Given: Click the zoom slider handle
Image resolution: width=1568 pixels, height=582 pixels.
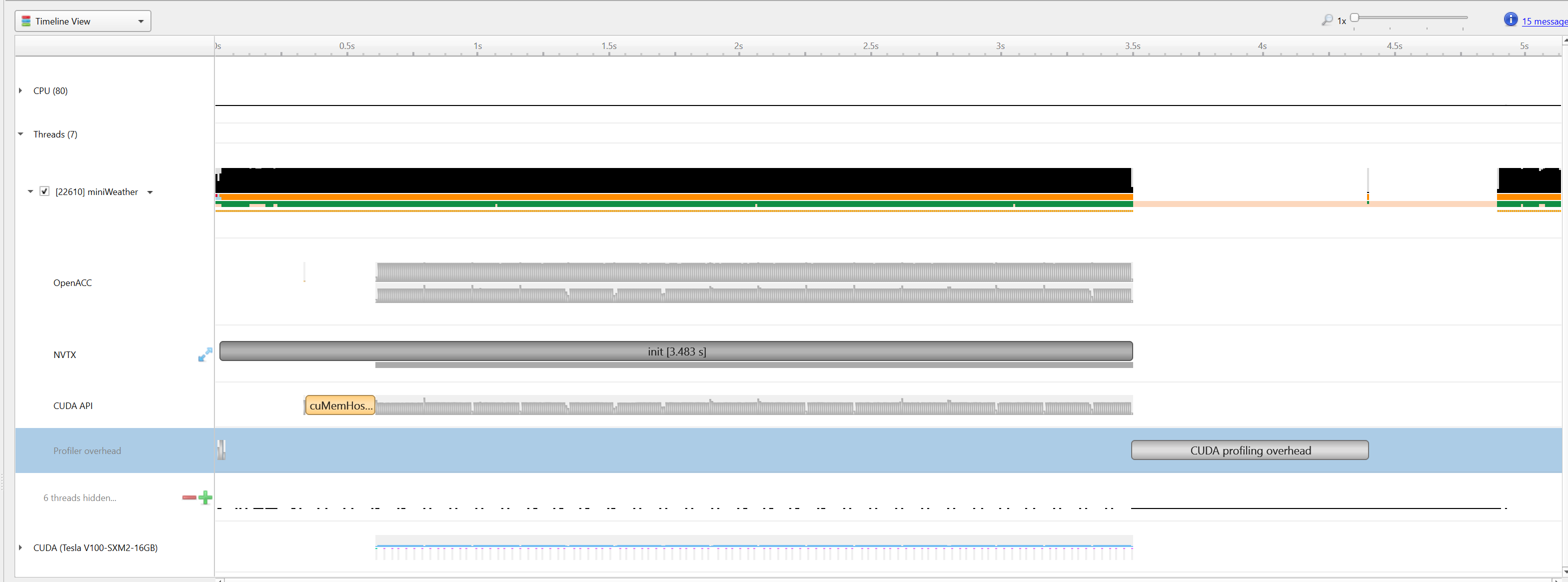Looking at the screenshot, I should [1355, 17].
